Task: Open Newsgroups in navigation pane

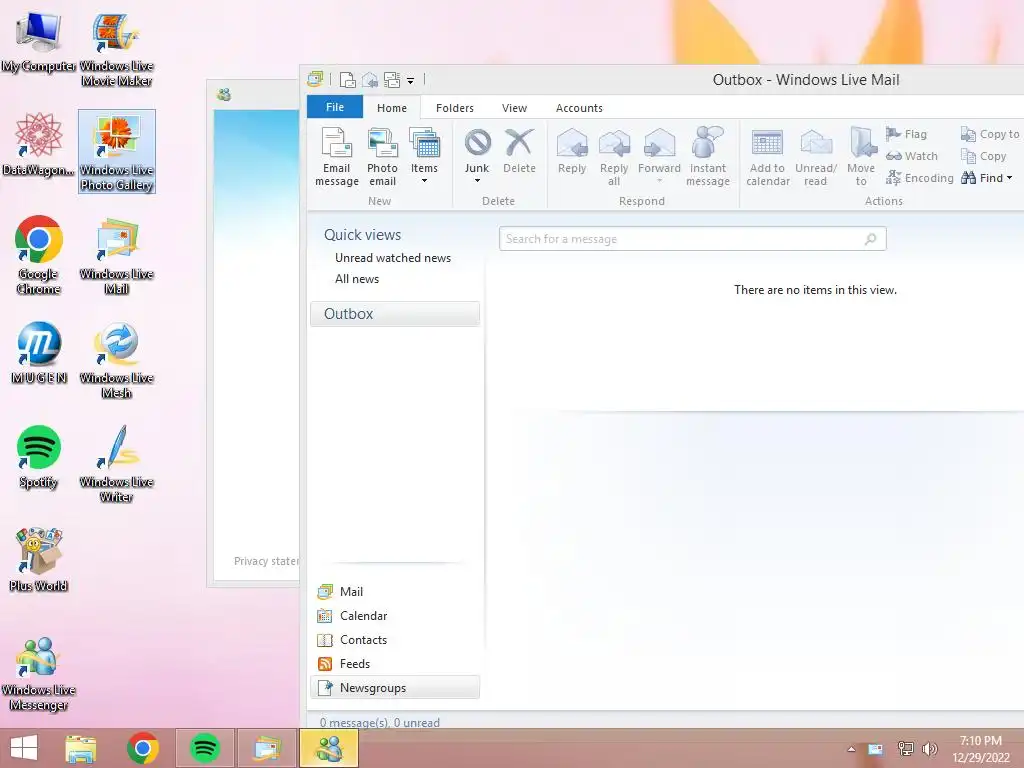Action: [395, 688]
